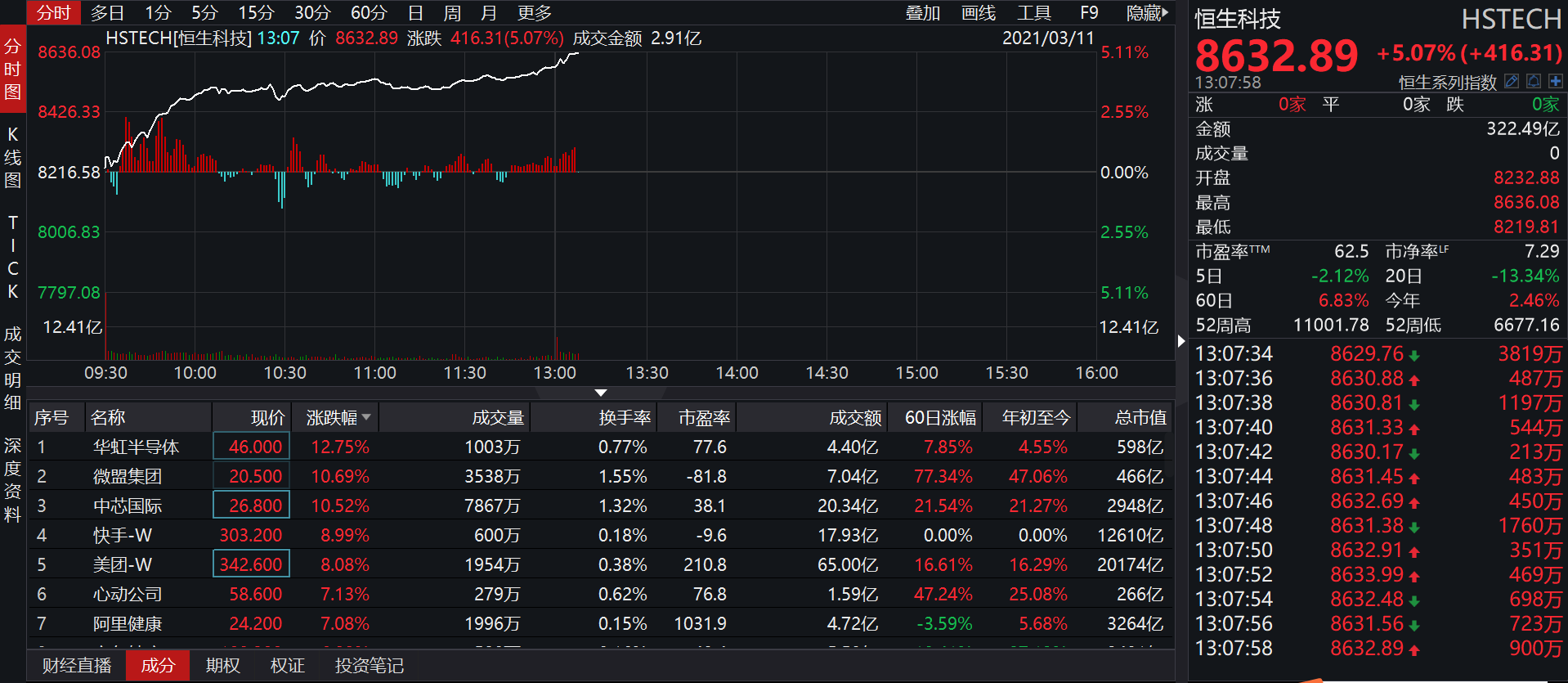Select the 成交明细 sidebar tab

12,368
